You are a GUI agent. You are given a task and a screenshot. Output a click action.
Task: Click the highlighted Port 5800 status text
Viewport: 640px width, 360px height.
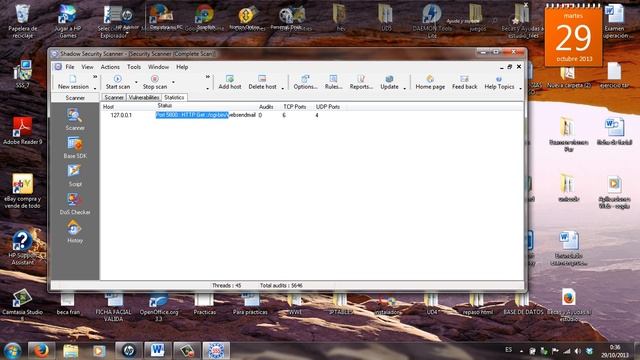(192, 115)
